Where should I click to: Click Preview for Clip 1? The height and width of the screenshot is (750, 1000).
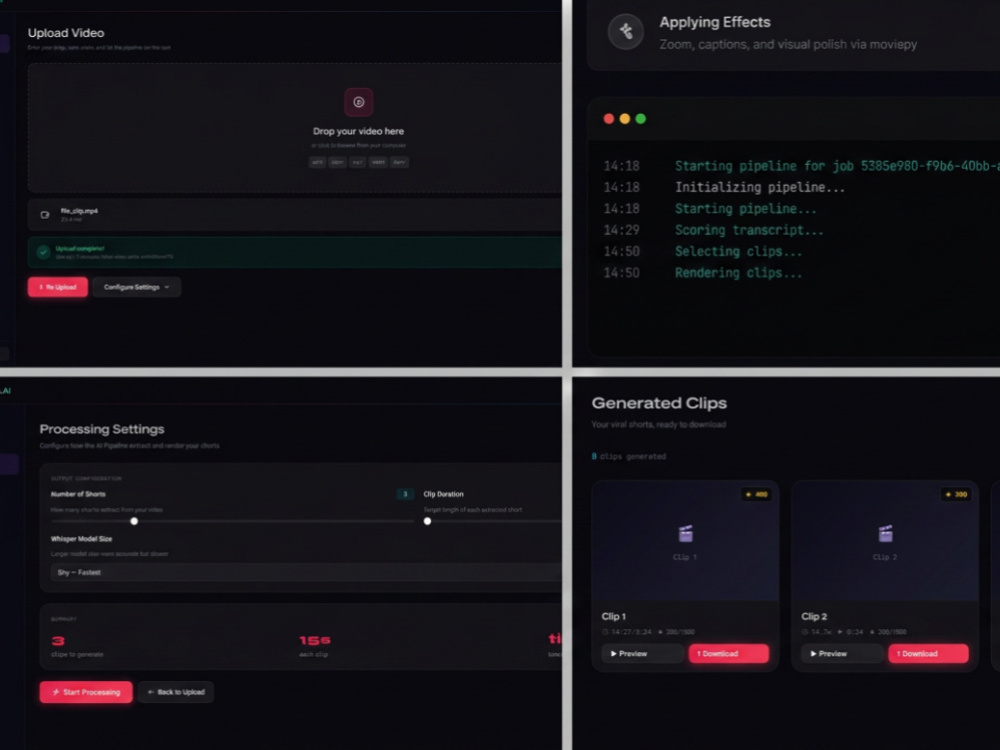642,654
